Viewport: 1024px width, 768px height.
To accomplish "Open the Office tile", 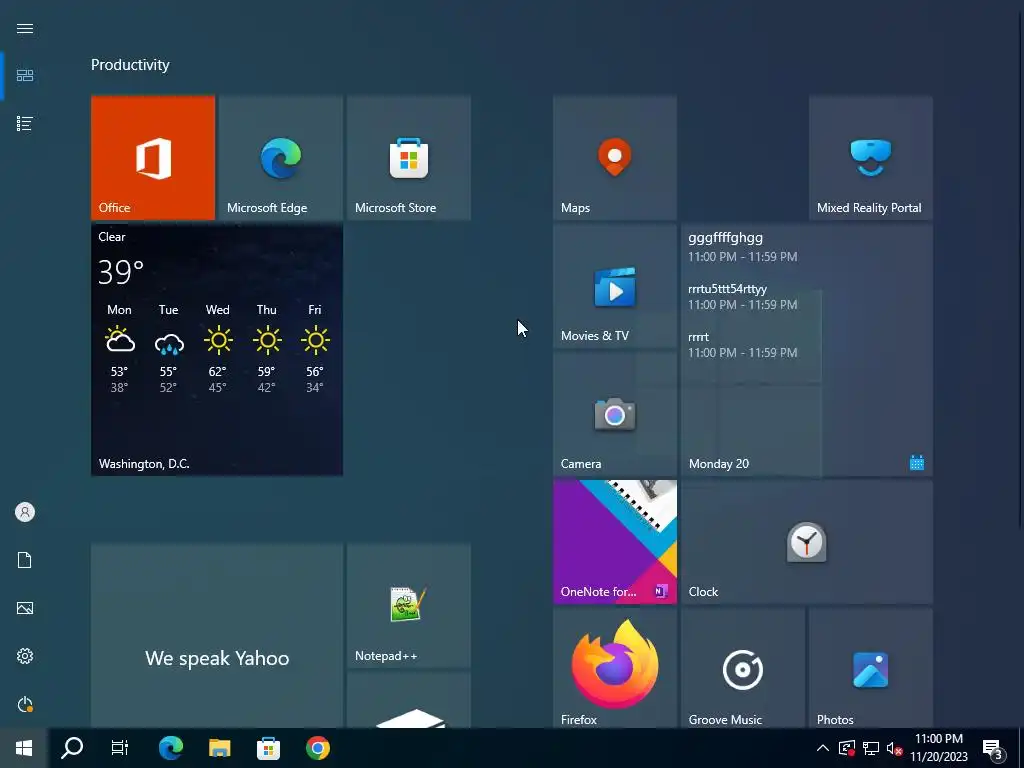I will pos(153,157).
